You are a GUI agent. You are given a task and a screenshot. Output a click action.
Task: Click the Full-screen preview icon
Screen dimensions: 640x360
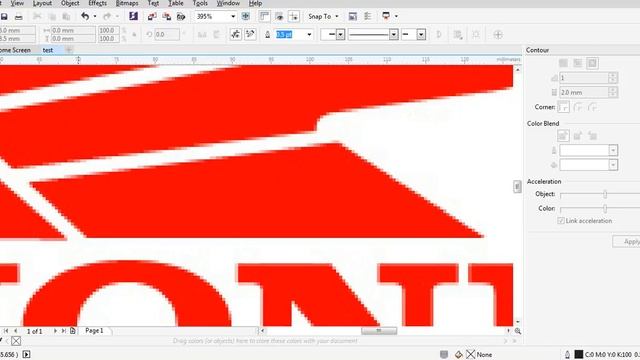coord(246,16)
